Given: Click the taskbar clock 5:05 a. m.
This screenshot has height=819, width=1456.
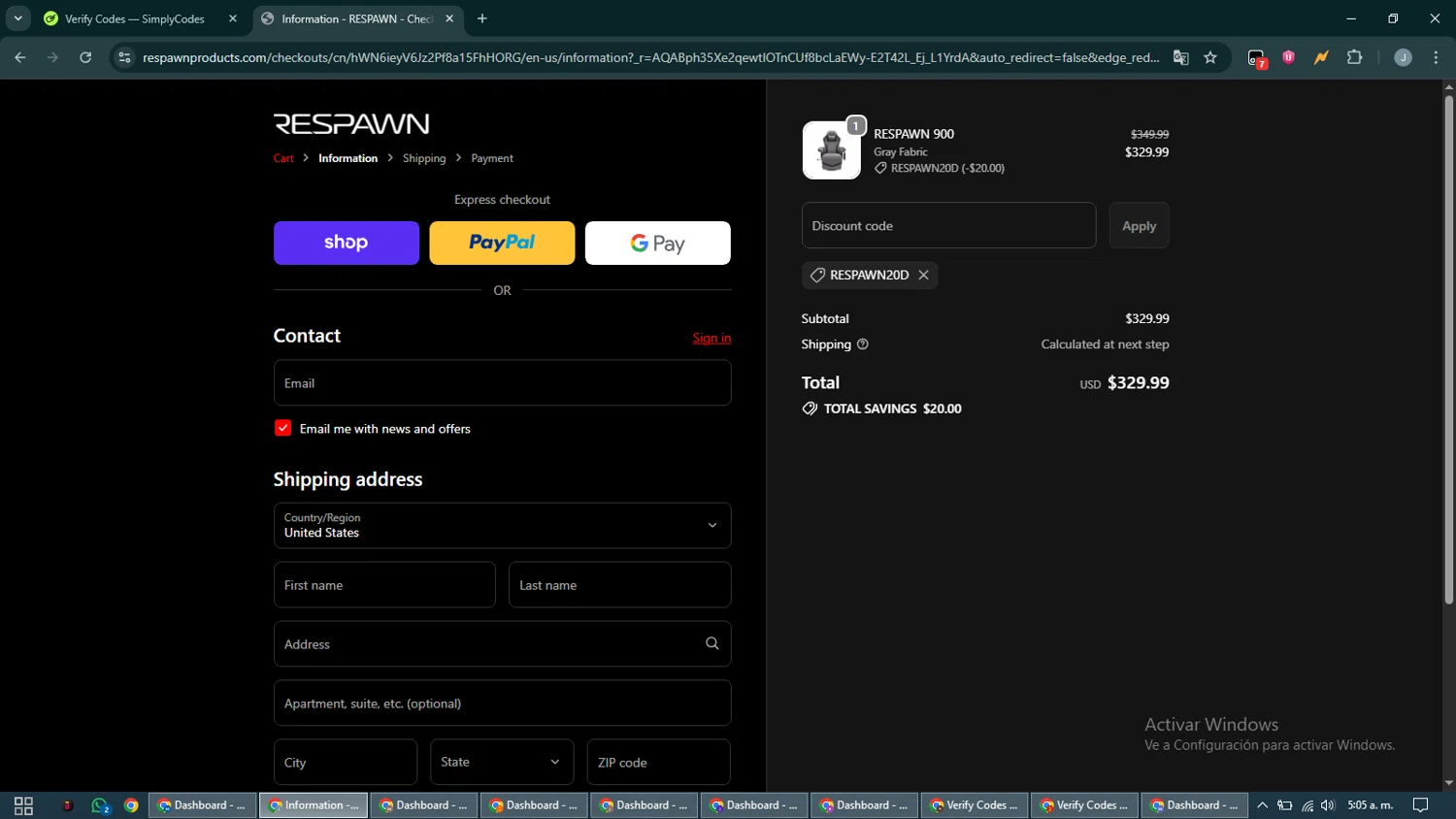Looking at the screenshot, I should 1370,805.
